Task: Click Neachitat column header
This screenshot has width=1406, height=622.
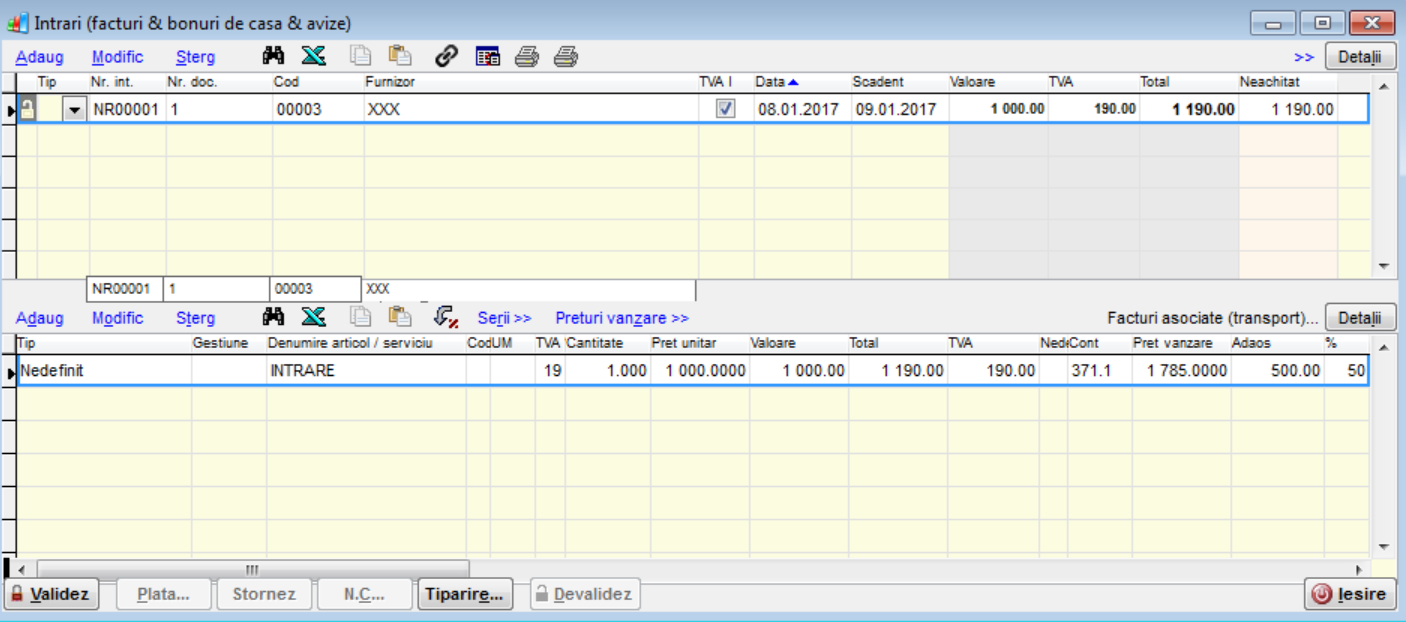Action: (x=1288, y=82)
